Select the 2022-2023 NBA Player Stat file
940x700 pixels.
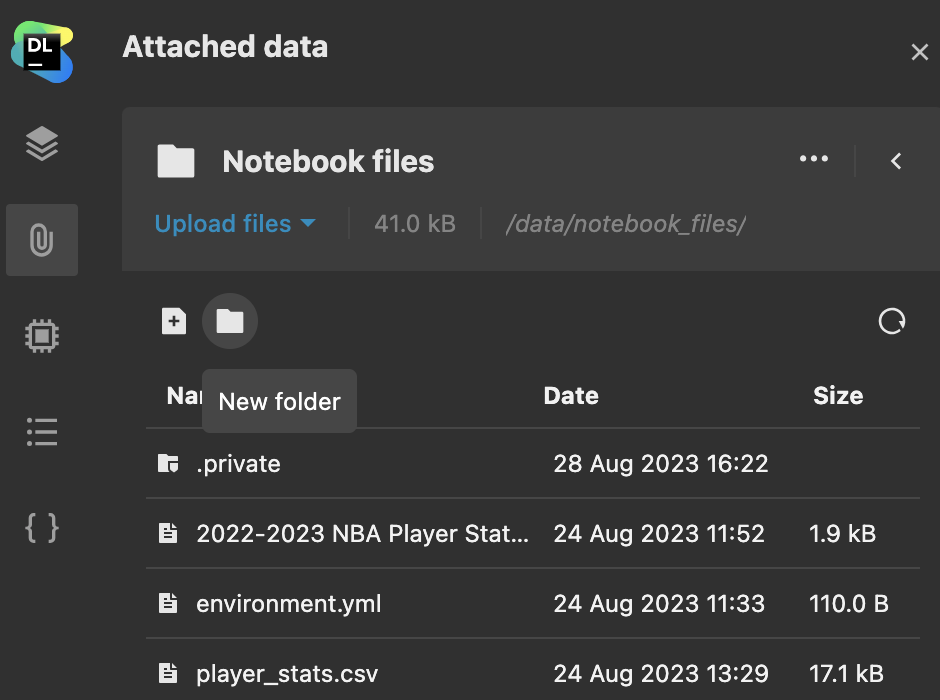click(533, 533)
